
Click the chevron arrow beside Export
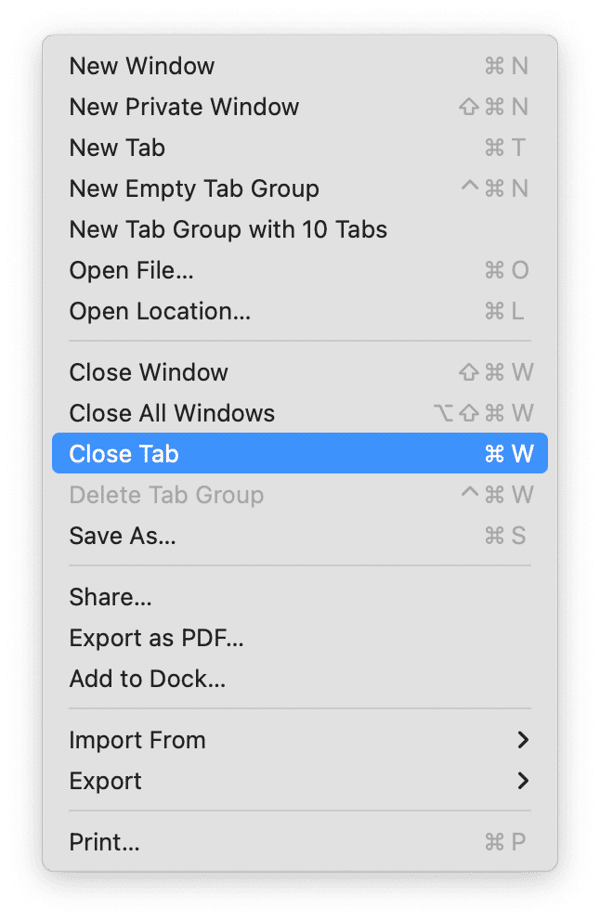[522, 781]
